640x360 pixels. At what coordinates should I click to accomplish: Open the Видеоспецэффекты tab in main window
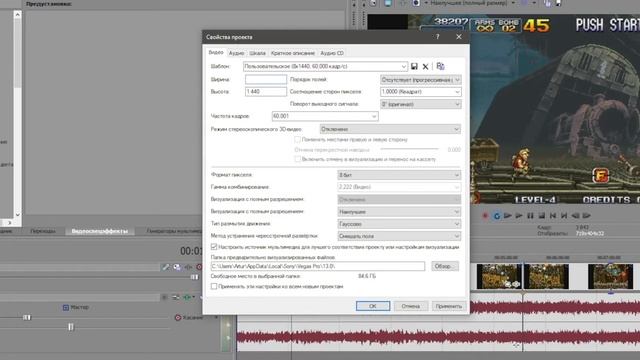(x=100, y=231)
